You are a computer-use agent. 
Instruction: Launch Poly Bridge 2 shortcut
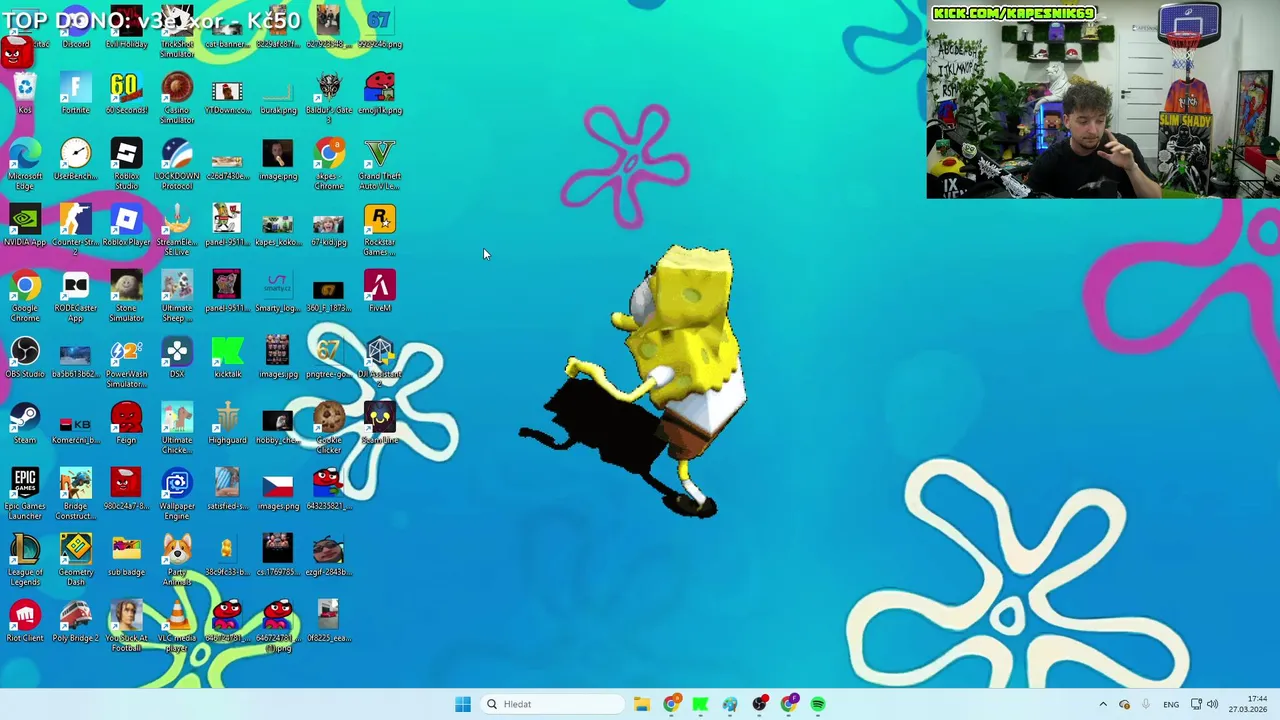[76, 622]
